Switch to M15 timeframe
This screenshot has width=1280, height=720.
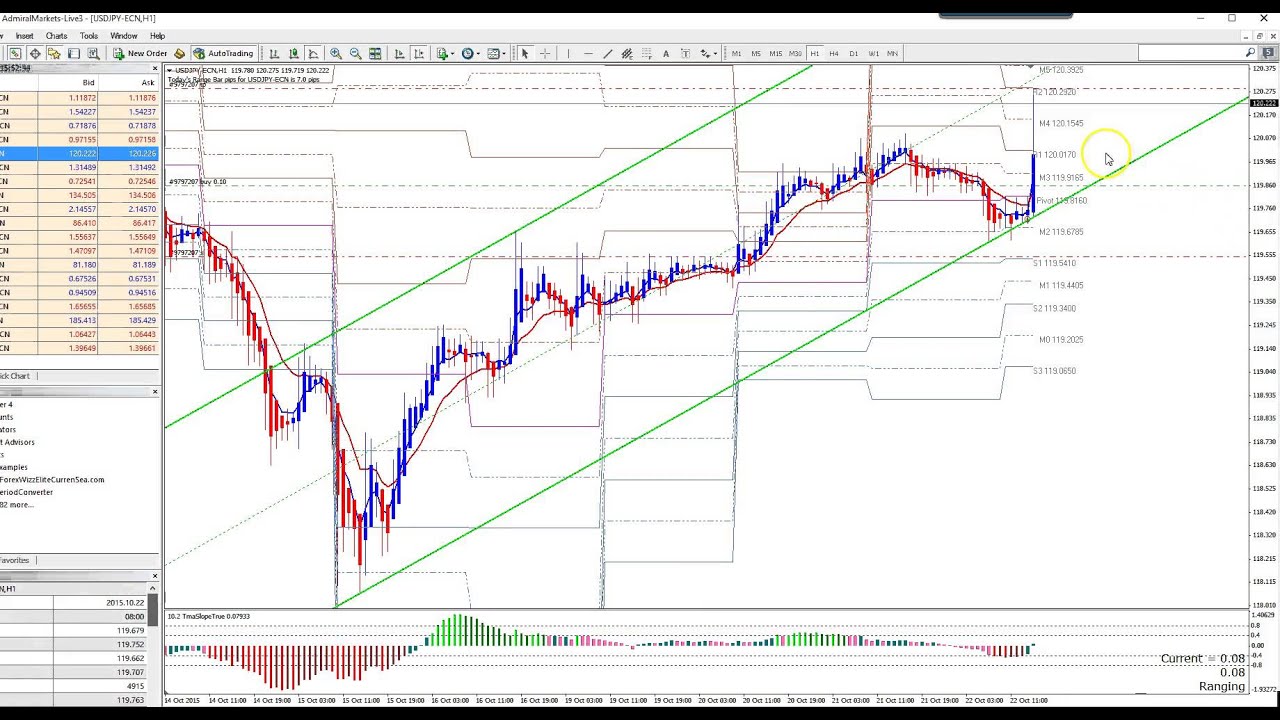(775, 53)
